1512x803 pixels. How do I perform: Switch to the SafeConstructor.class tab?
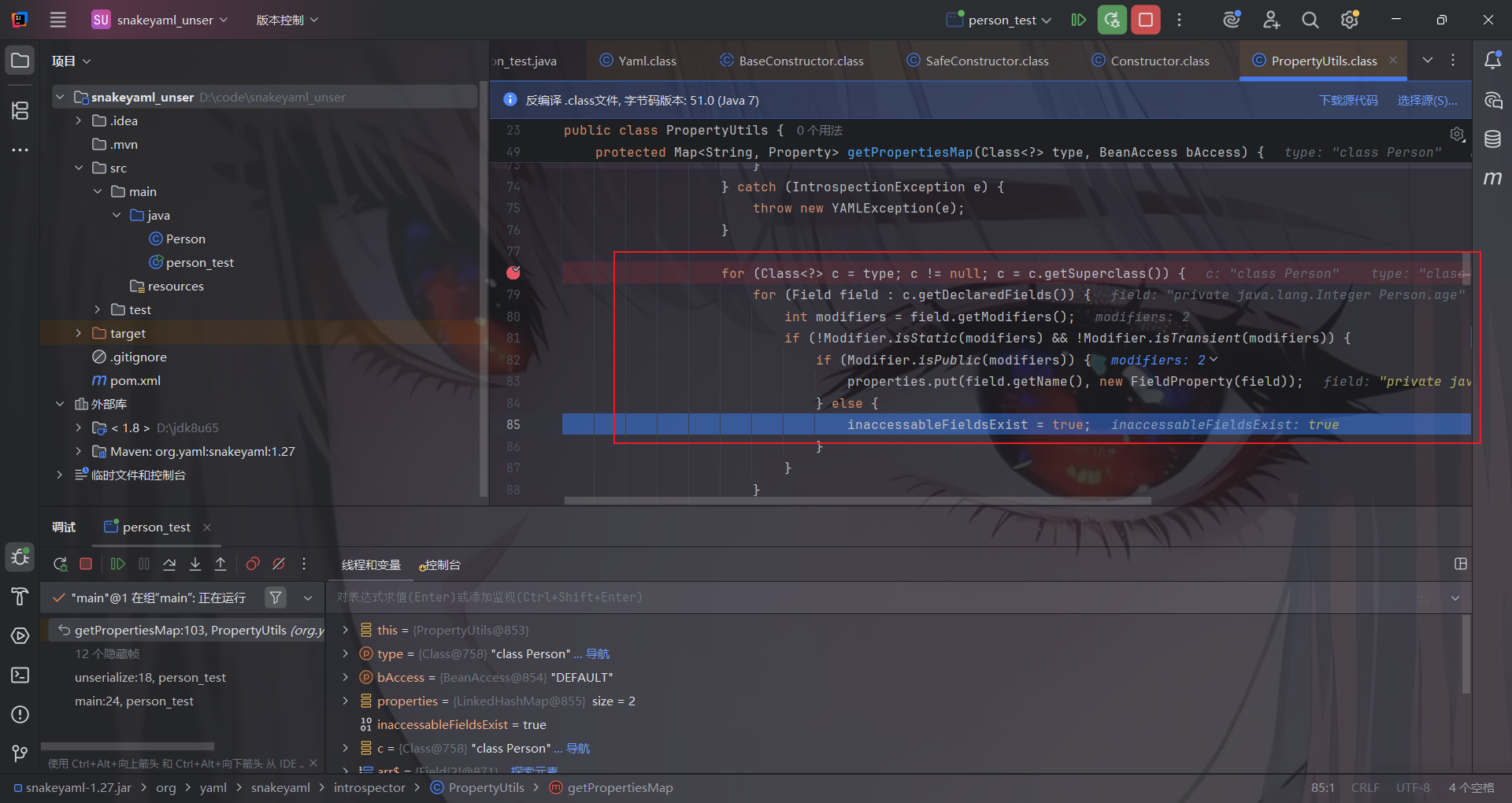978,61
